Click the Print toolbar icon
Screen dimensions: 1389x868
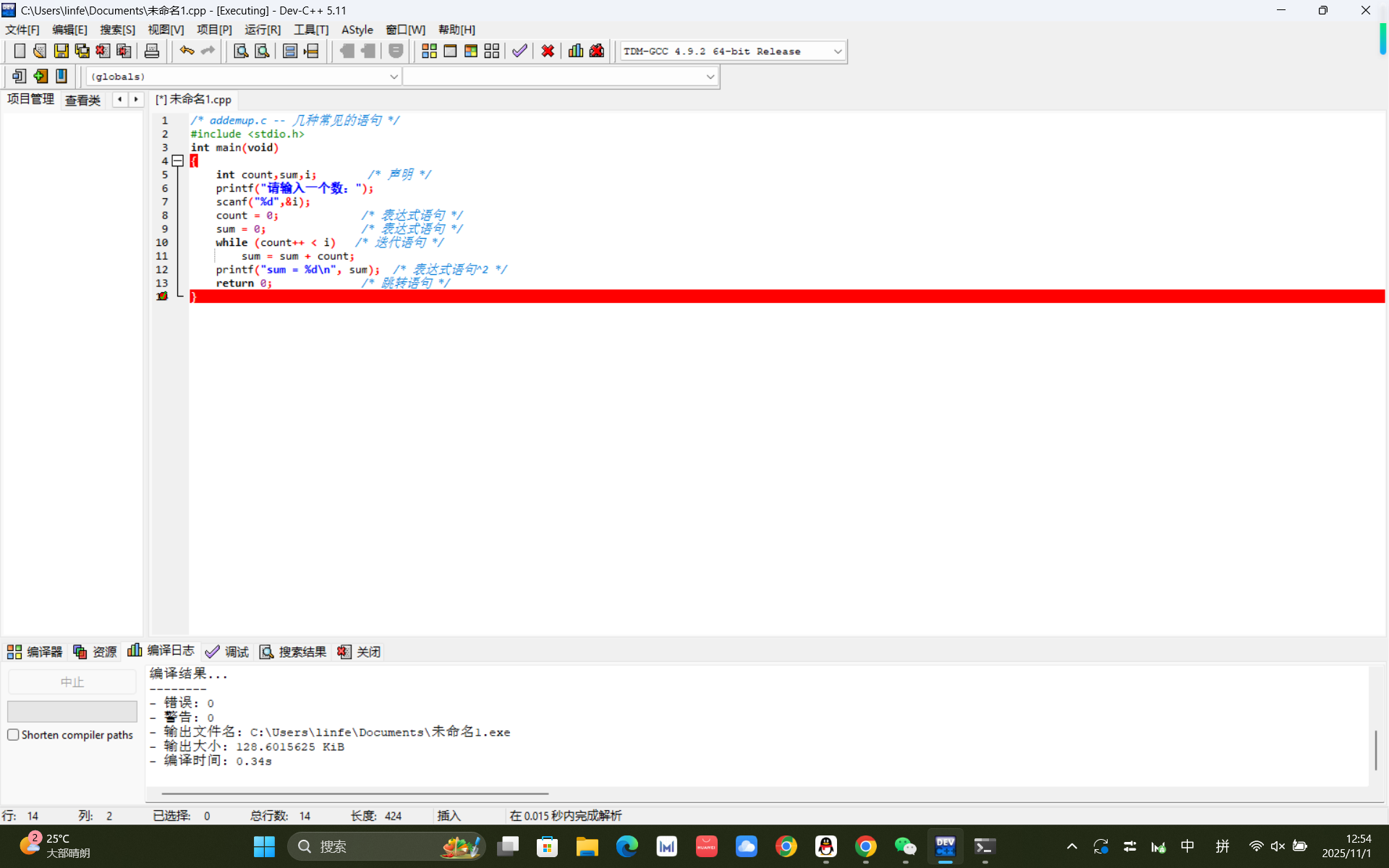(x=152, y=51)
